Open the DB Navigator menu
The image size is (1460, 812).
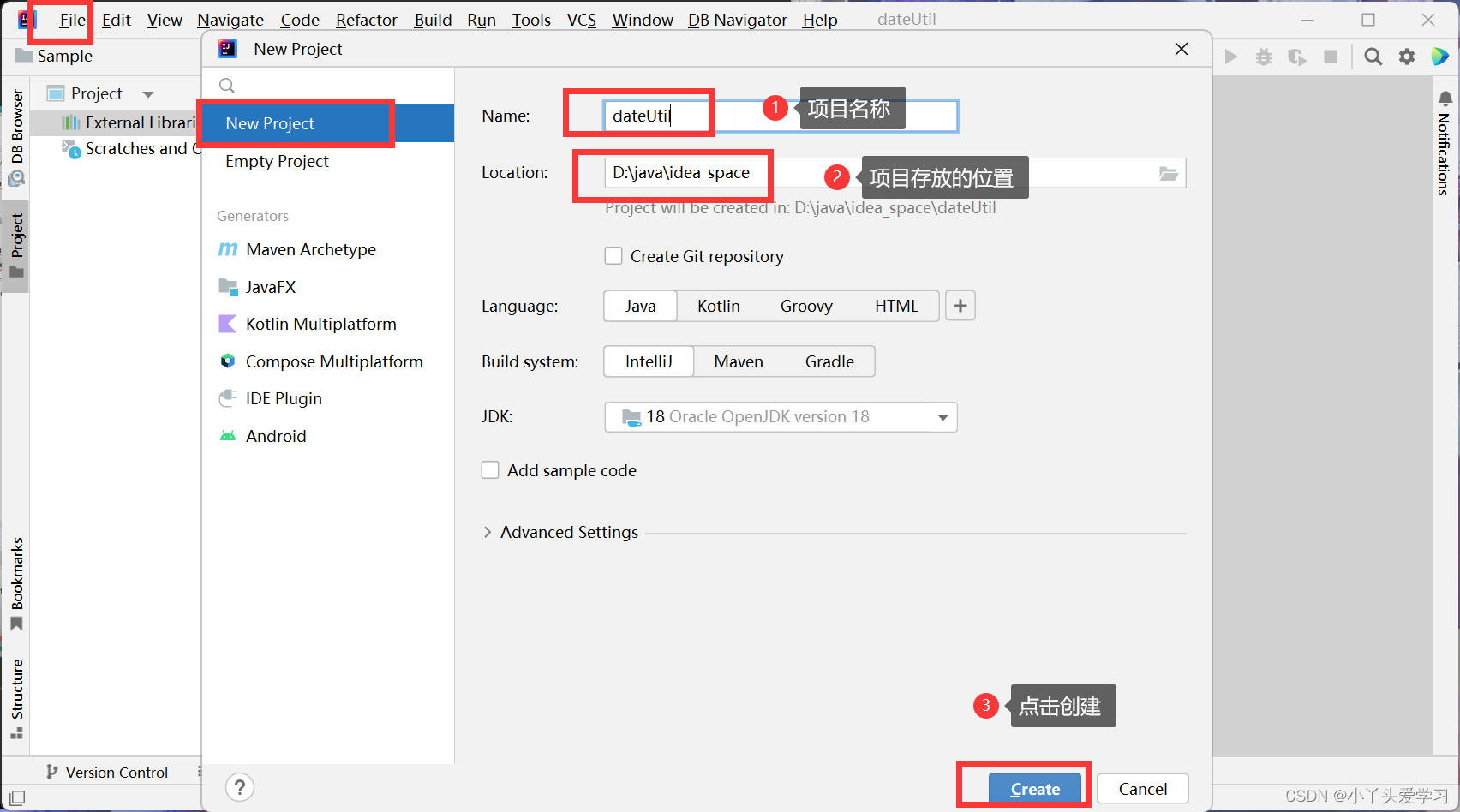click(x=737, y=20)
